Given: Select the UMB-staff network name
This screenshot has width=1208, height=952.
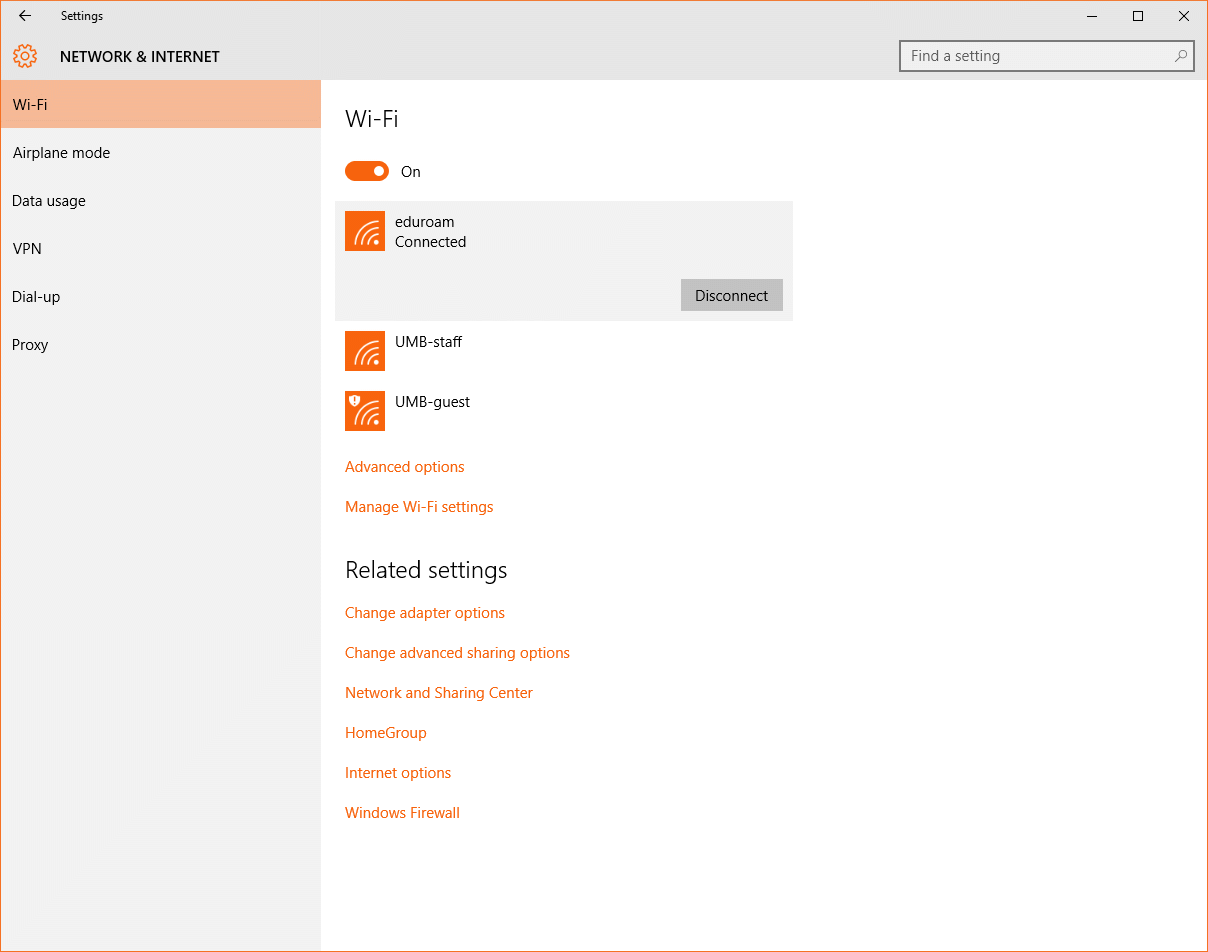Looking at the screenshot, I should [428, 342].
